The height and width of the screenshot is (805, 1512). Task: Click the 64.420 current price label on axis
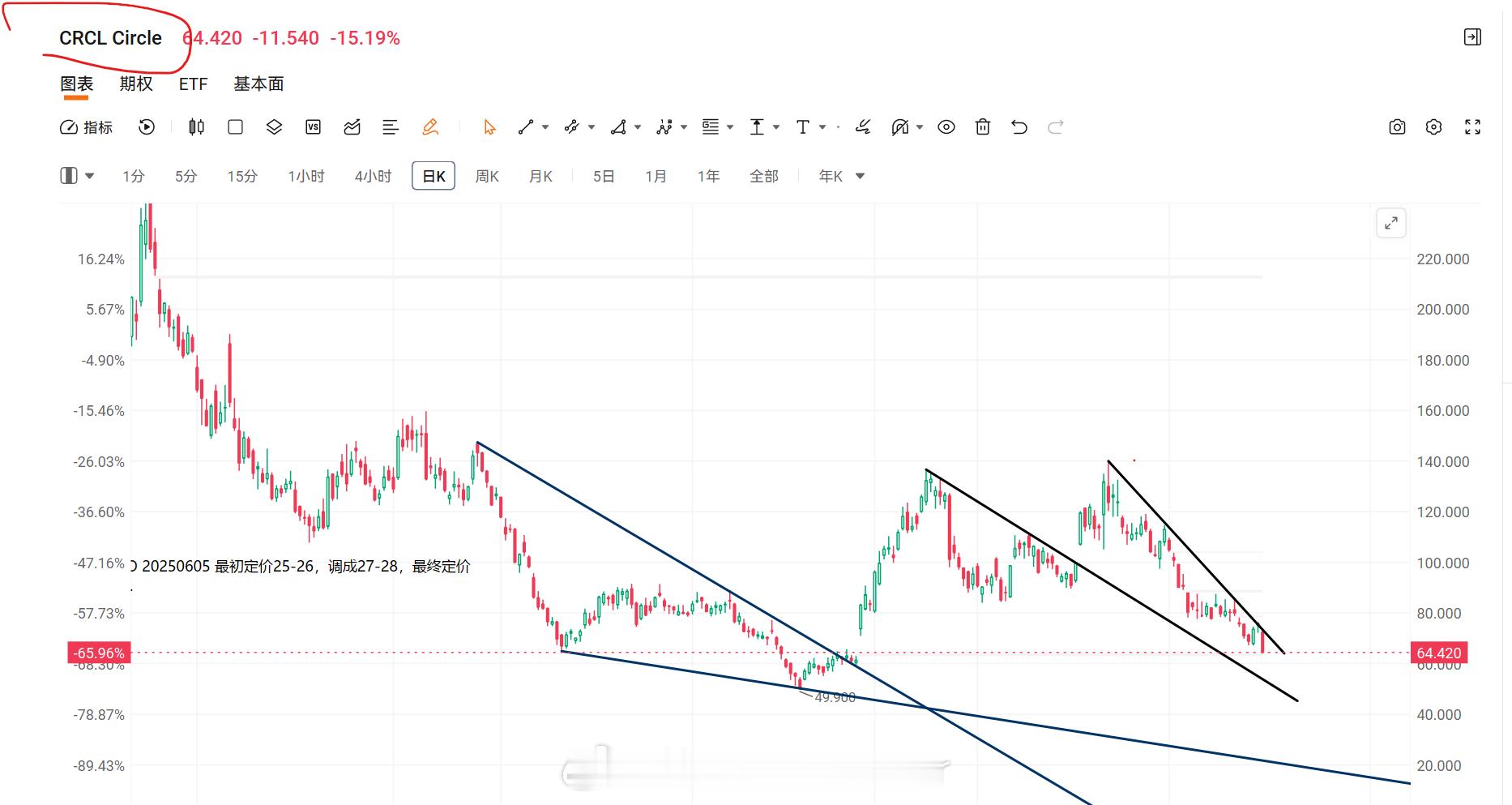click(x=1439, y=653)
